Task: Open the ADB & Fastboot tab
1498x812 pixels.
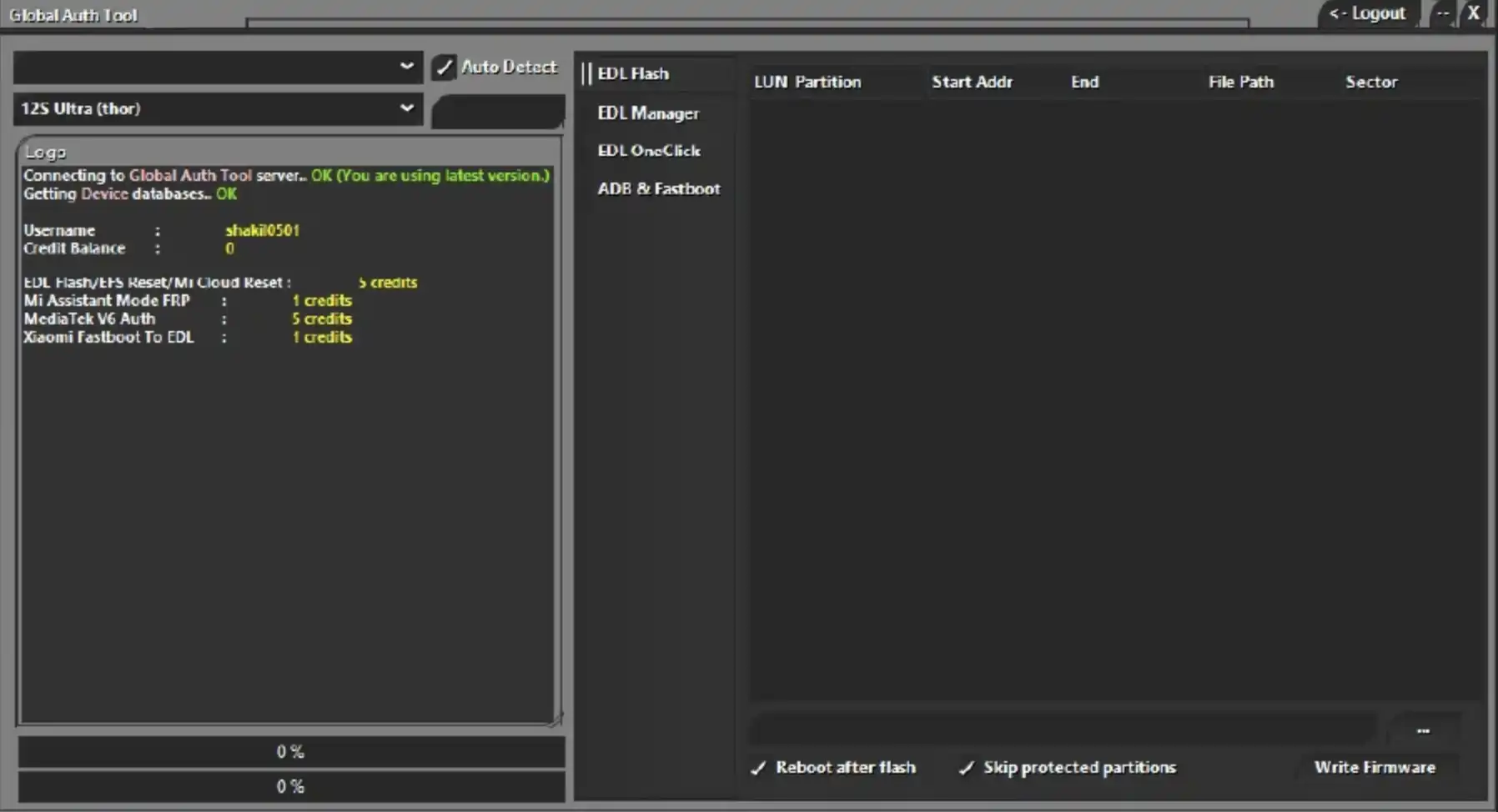Action: pyautogui.click(x=658, y=188)
